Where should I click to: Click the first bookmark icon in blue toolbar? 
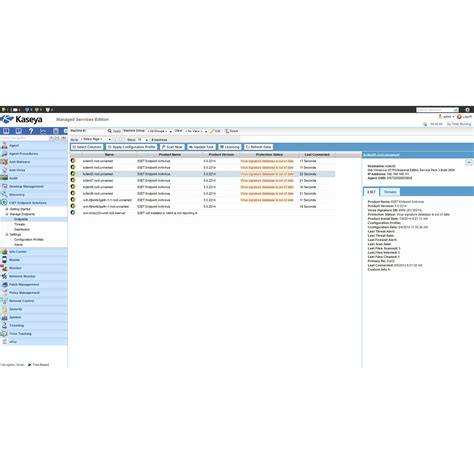[6, 131]
